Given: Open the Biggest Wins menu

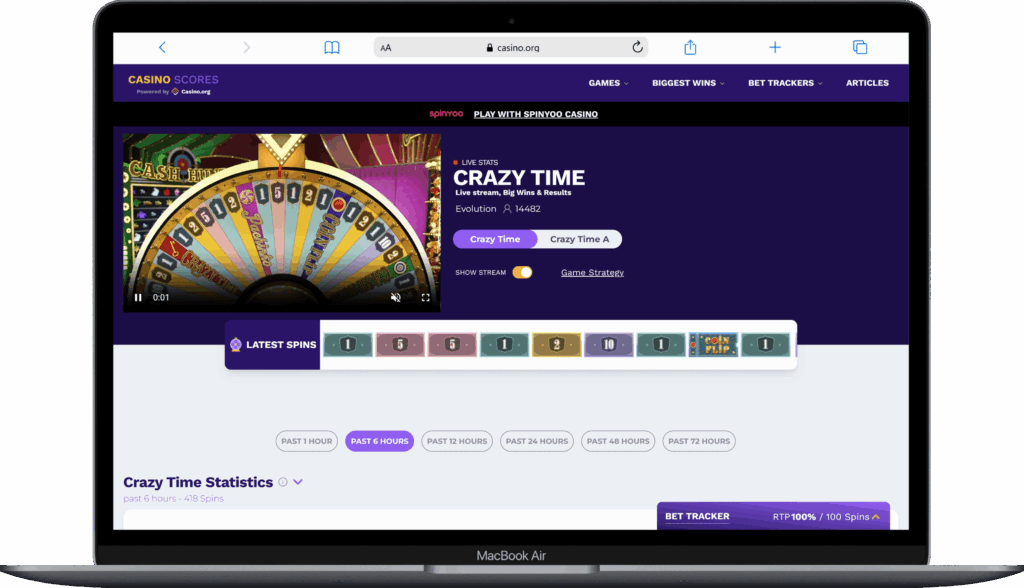Looking at the screenshot, I should pyautogui.click(x=687, y=83).
